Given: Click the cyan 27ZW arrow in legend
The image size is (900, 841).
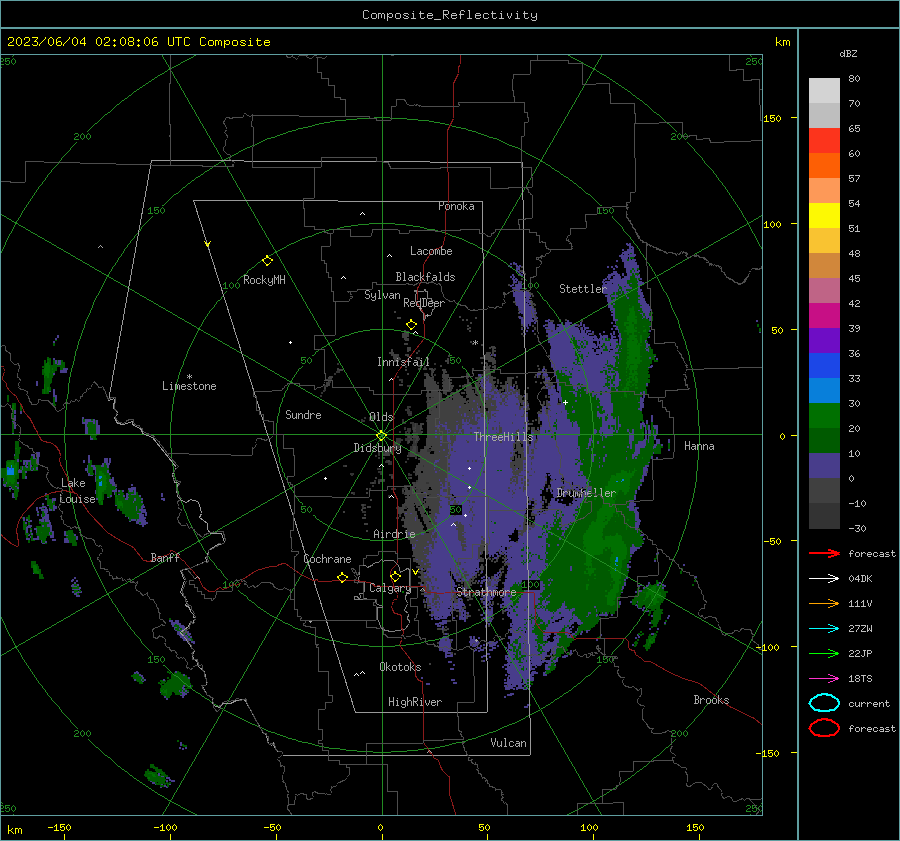Looking at the screenshot, I should [x=824, y=629].
